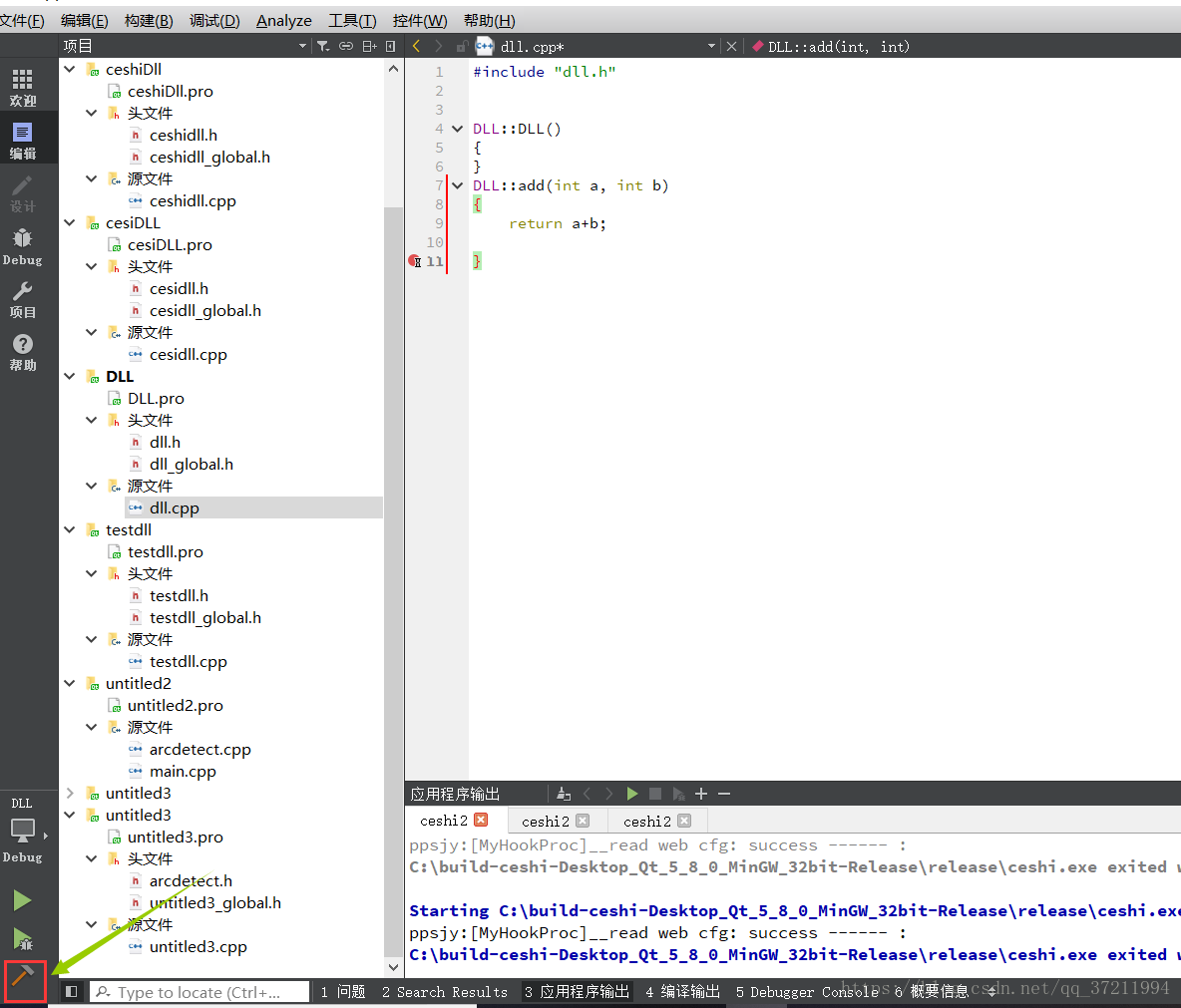The height and width of the screenshot is (1008, 1181).
Task: Open the 1 问题 pane
Action: click(342, 990)
